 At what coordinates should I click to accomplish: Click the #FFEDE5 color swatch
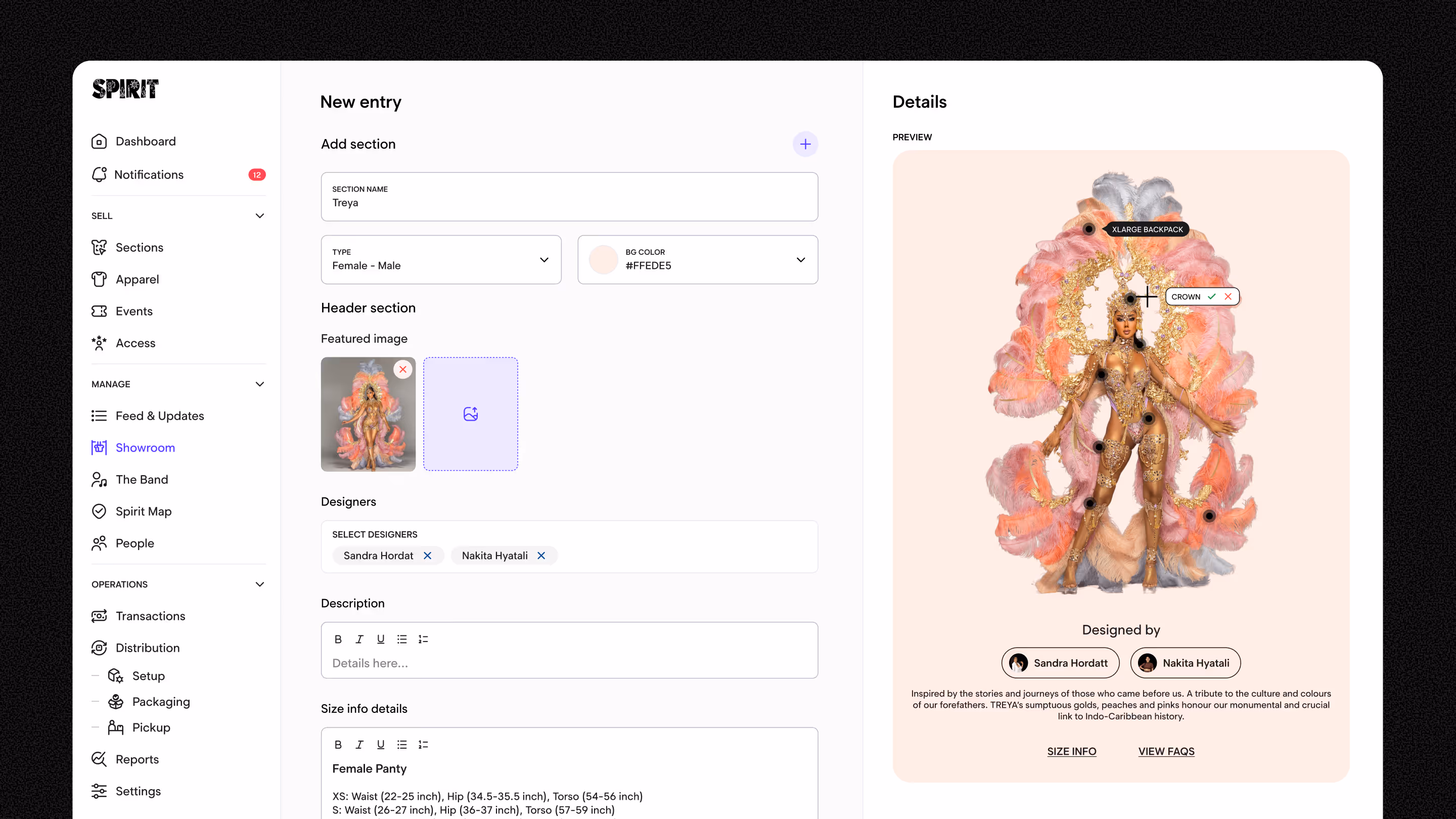(x=603, y=259)
